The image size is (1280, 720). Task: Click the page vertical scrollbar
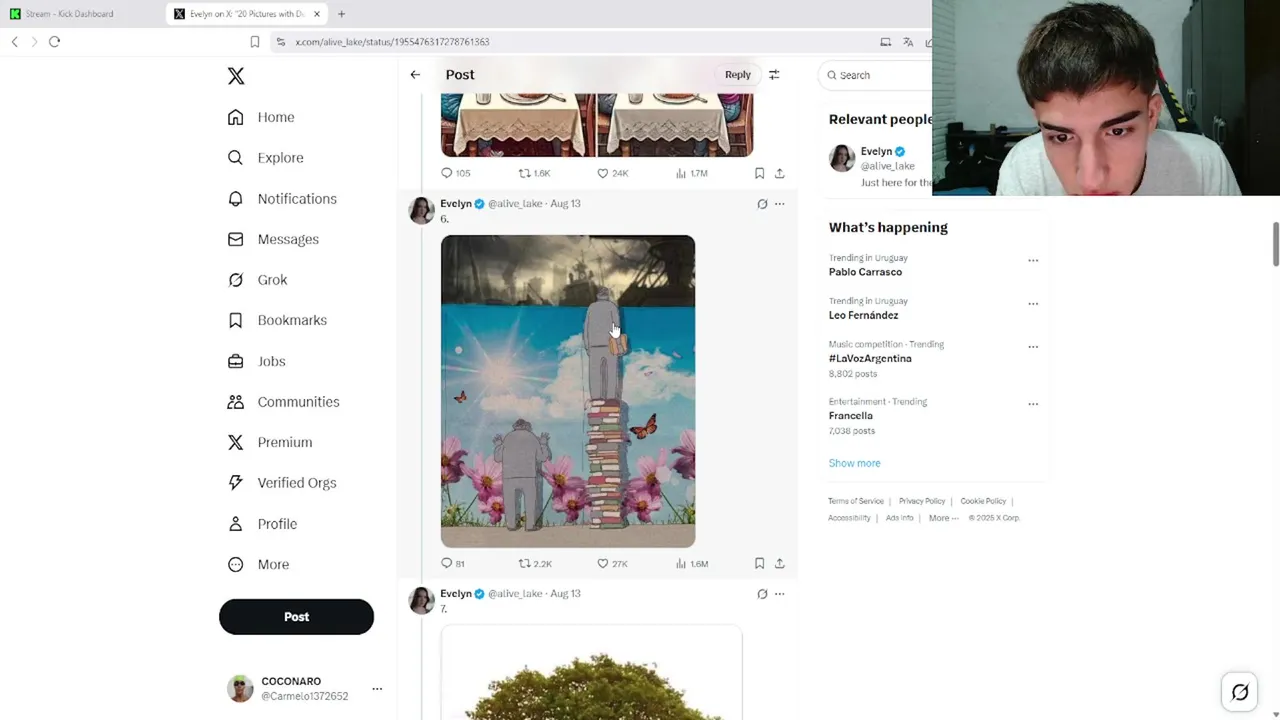(x=1276, y=244)
